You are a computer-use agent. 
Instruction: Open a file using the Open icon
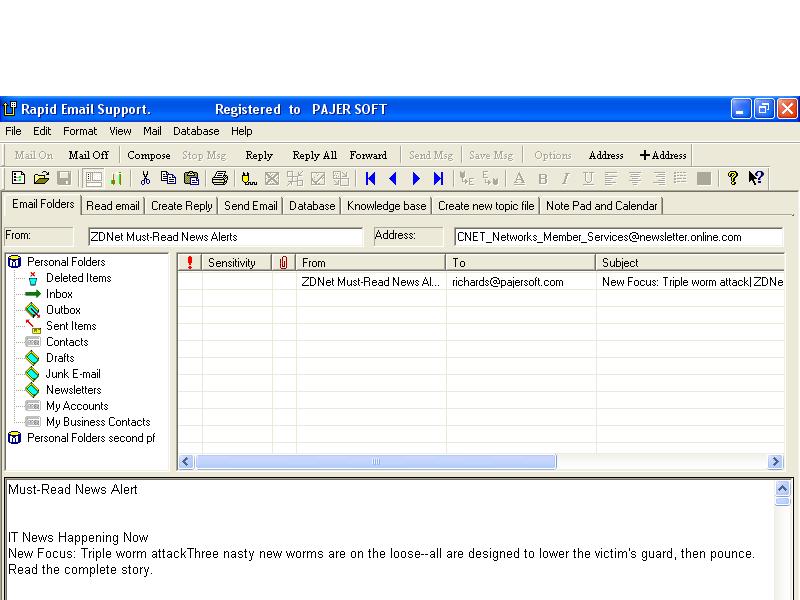(x=40, y=177)
